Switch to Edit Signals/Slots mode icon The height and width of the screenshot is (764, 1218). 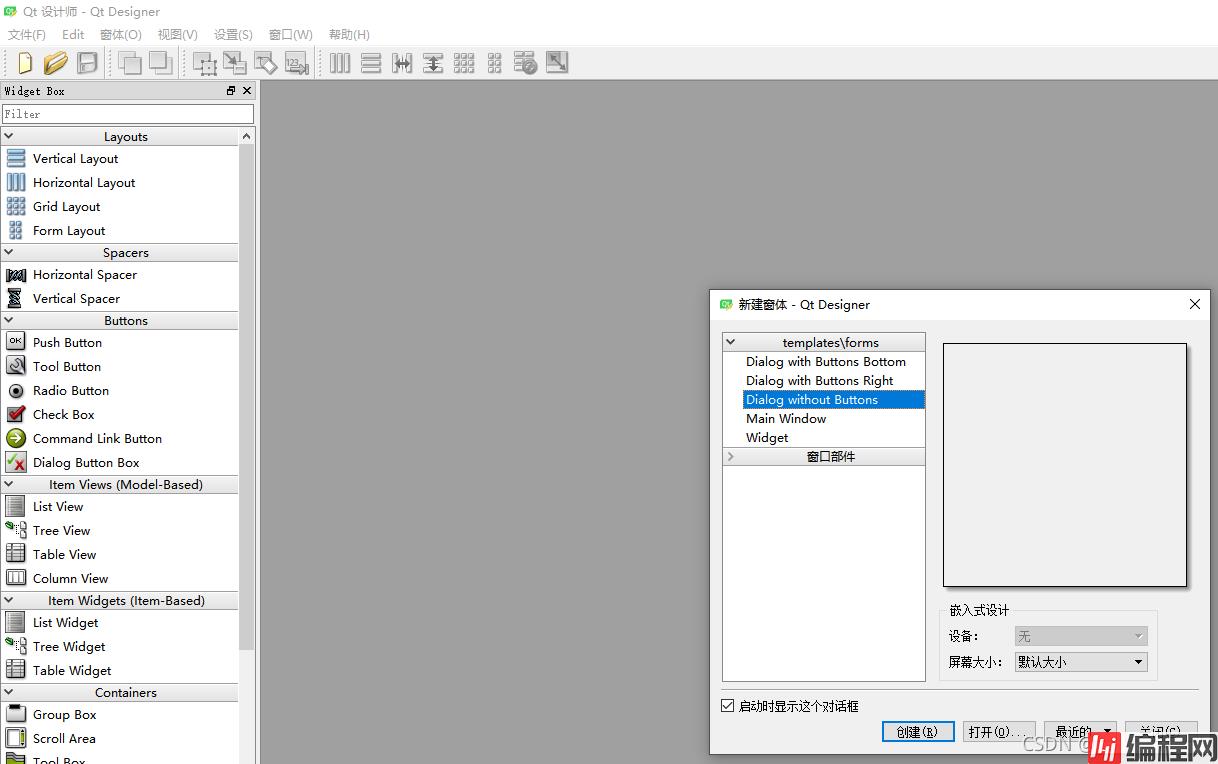pos(235,63)
